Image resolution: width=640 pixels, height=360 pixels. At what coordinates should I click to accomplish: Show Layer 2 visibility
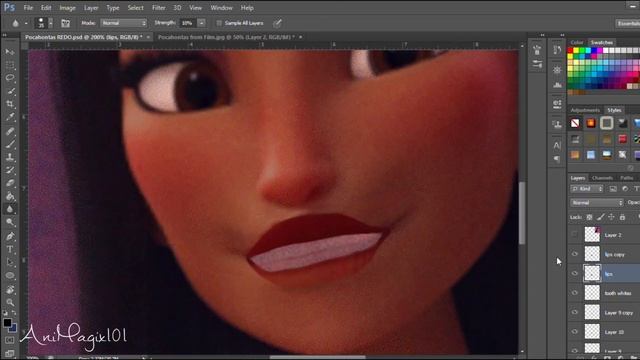(575, 235)
